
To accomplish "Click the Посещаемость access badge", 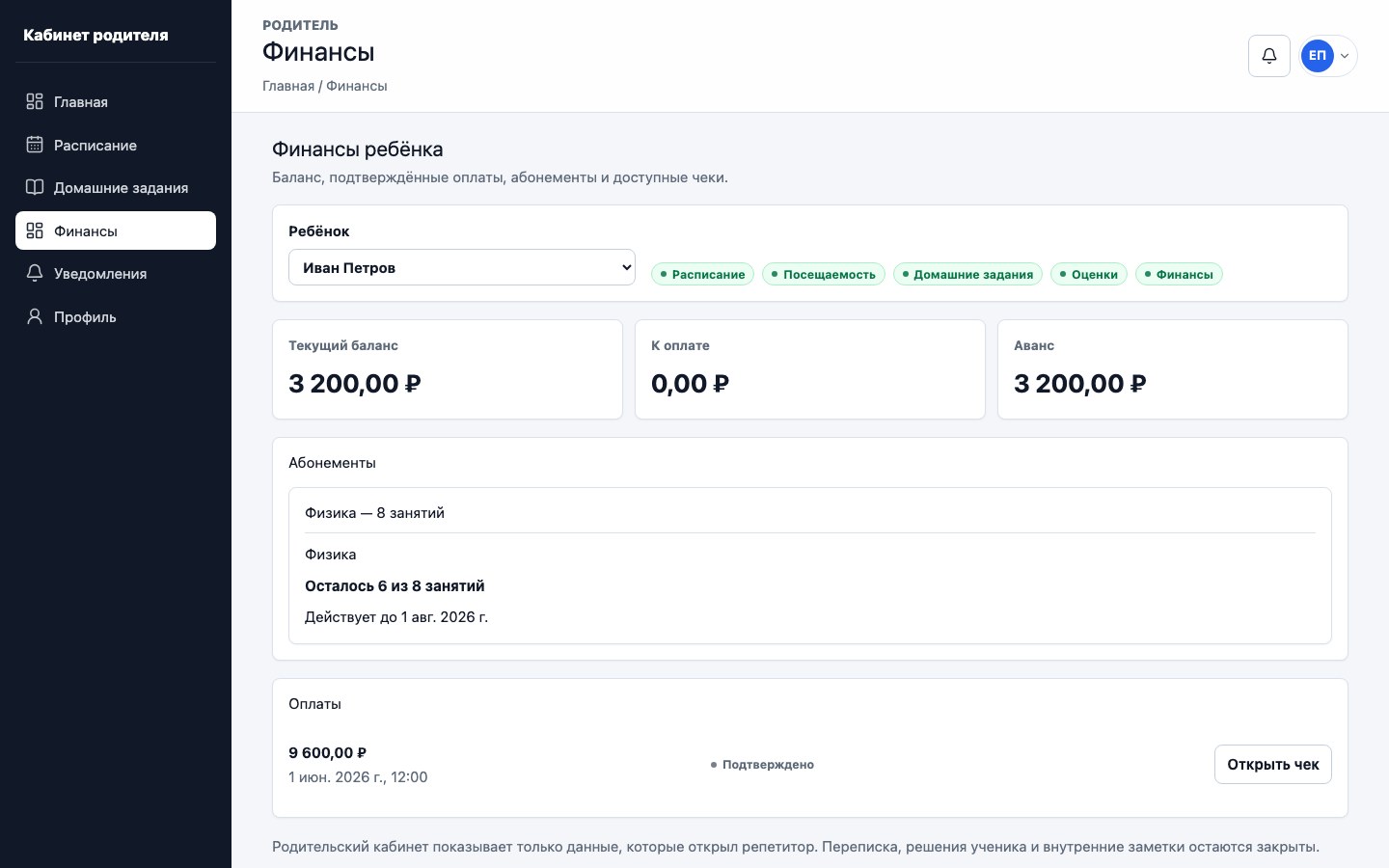I will pos(824,274).
